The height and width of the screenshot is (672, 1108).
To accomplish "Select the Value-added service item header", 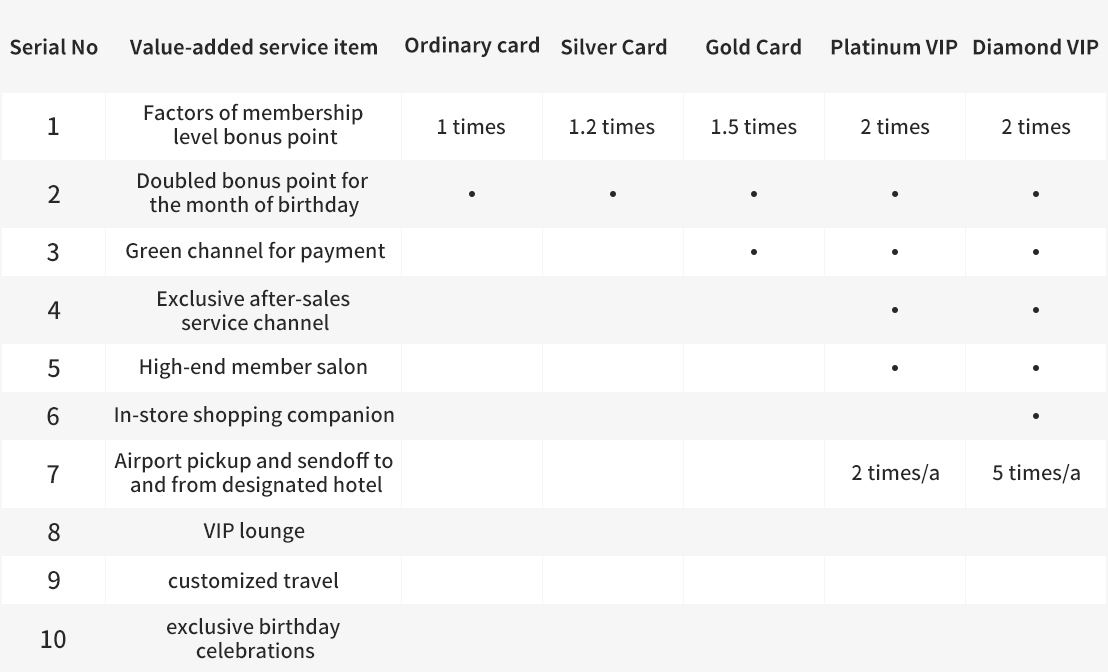I will [x=254, y=47].
